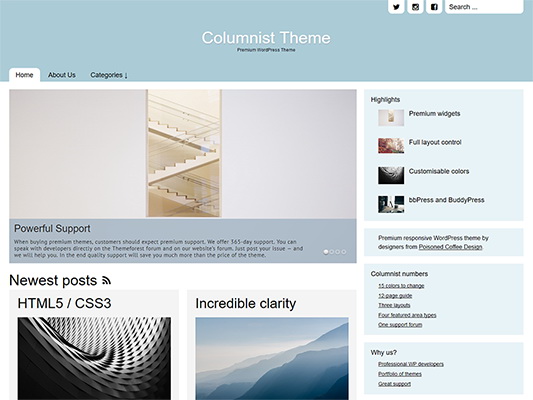Select the first slider pagination dot

pyautogui.click(x=326, y=252)
